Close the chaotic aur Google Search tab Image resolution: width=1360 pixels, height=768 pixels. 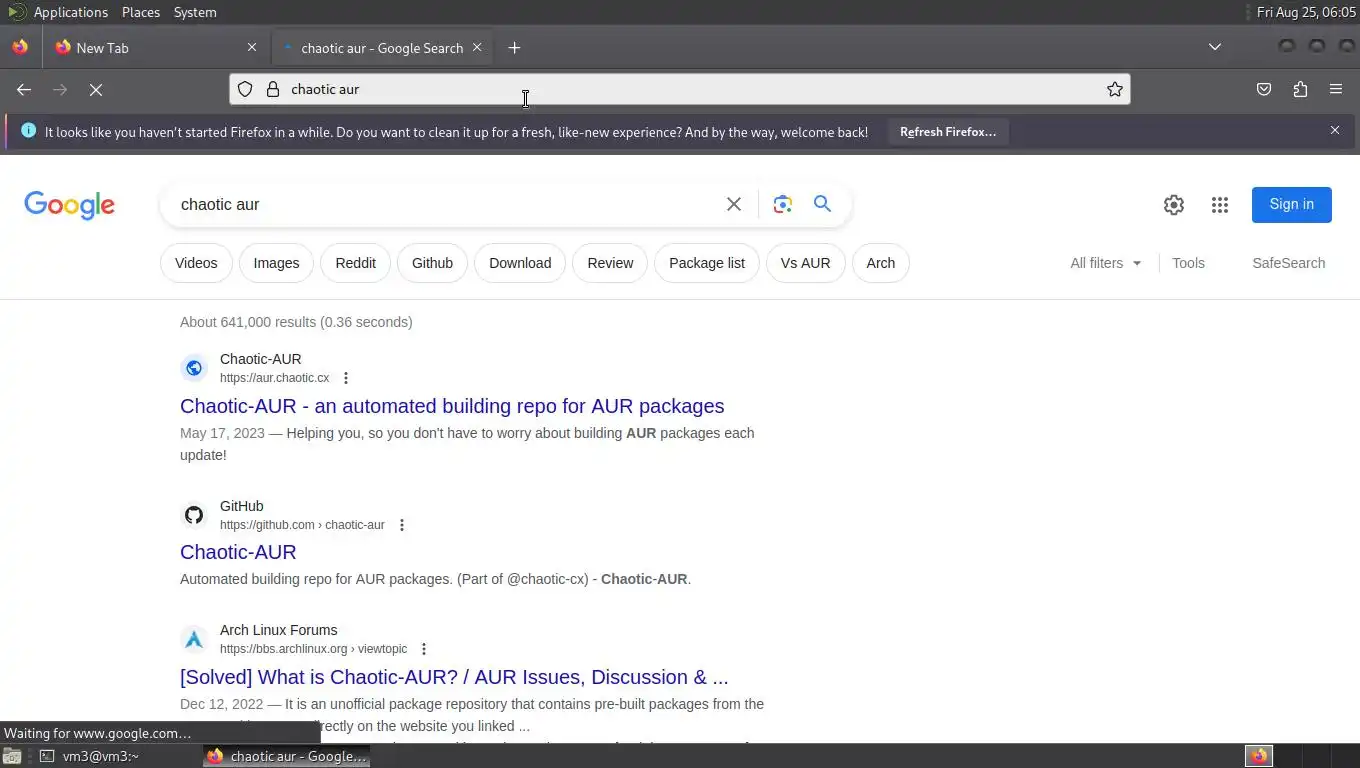477,47
